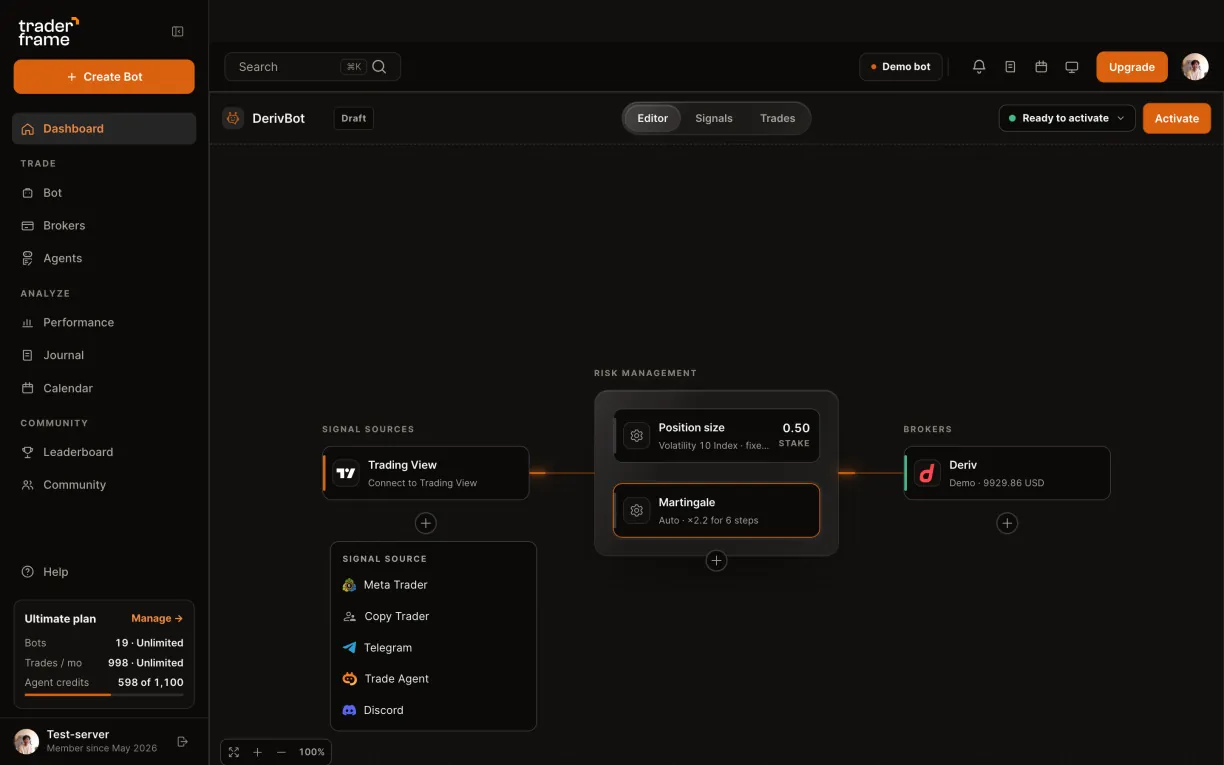
Task: Click the Deriv broker logo icon
Action: 928,473
